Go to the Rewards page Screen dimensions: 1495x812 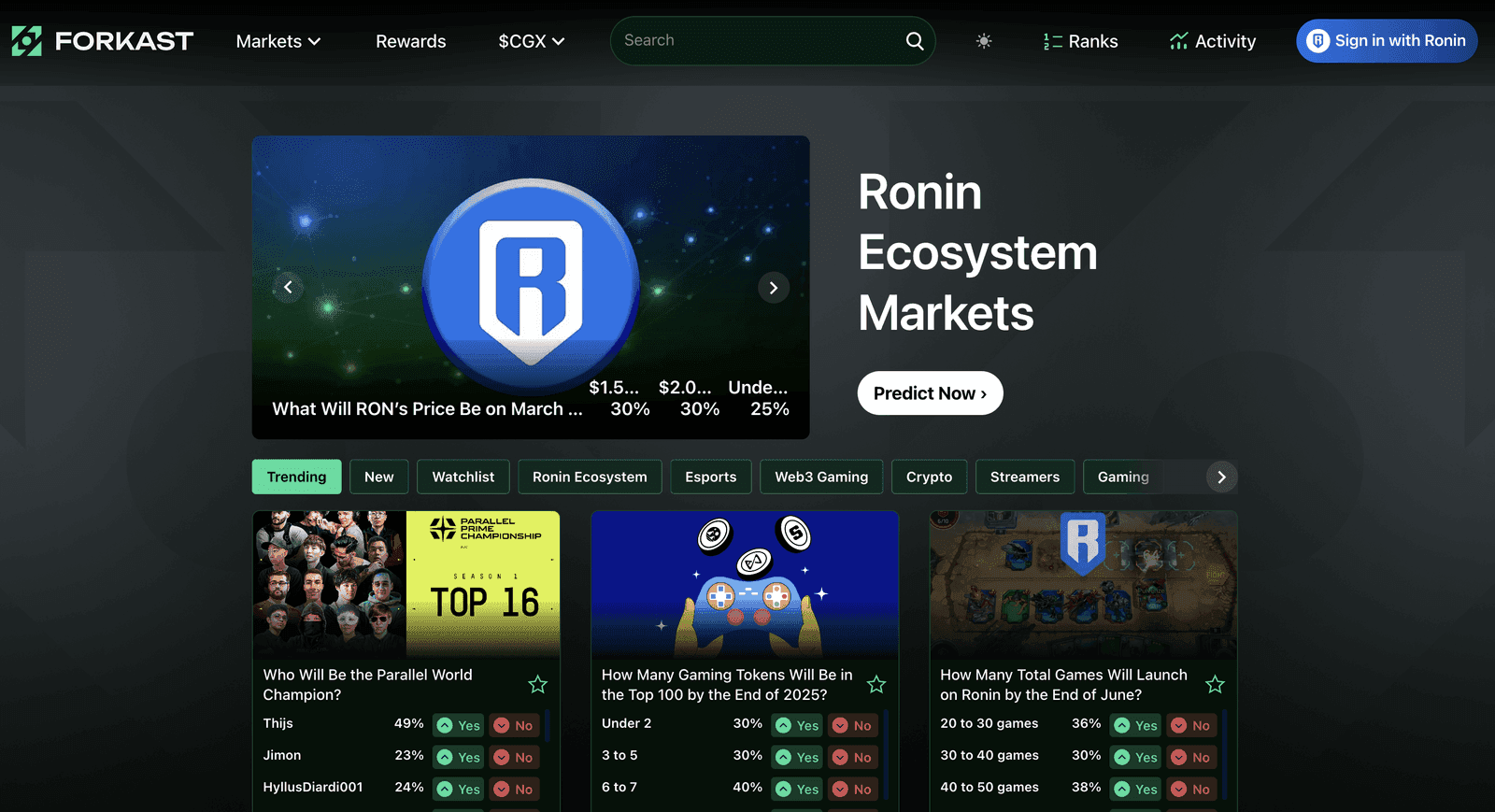(411, 41)
